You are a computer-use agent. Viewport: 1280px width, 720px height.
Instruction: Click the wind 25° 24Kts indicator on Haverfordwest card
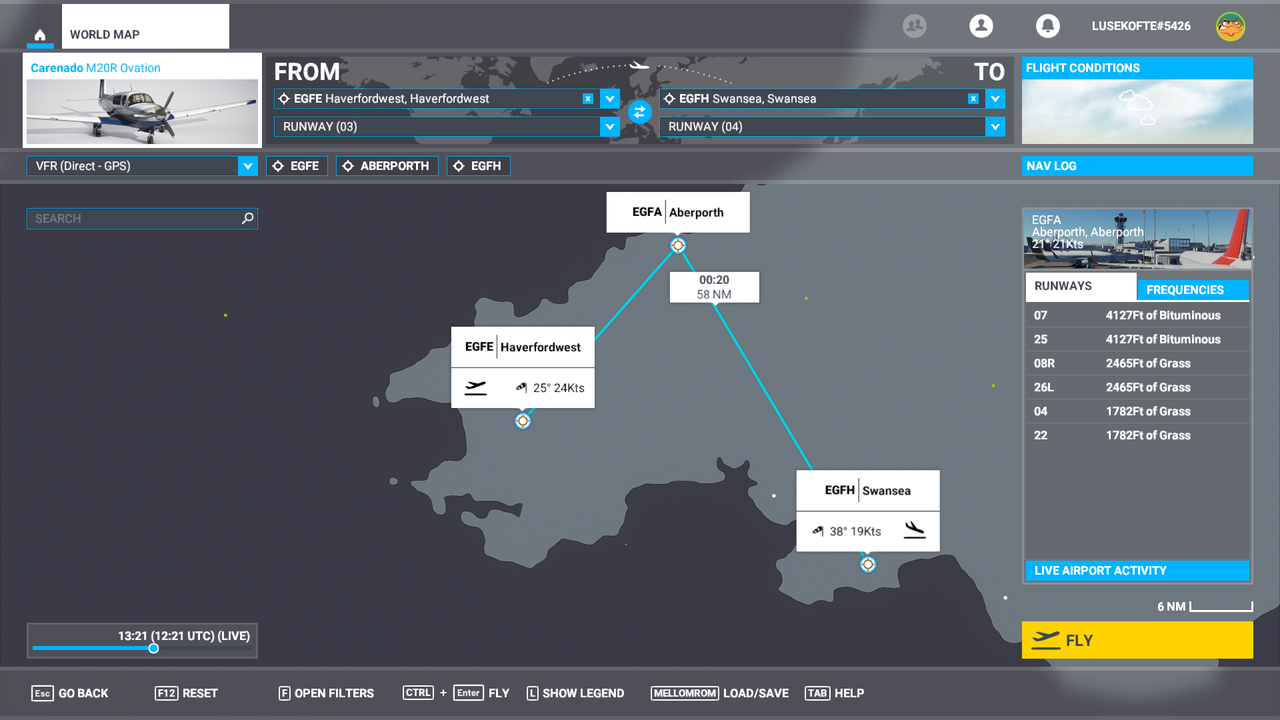click(x=550, y=388)
